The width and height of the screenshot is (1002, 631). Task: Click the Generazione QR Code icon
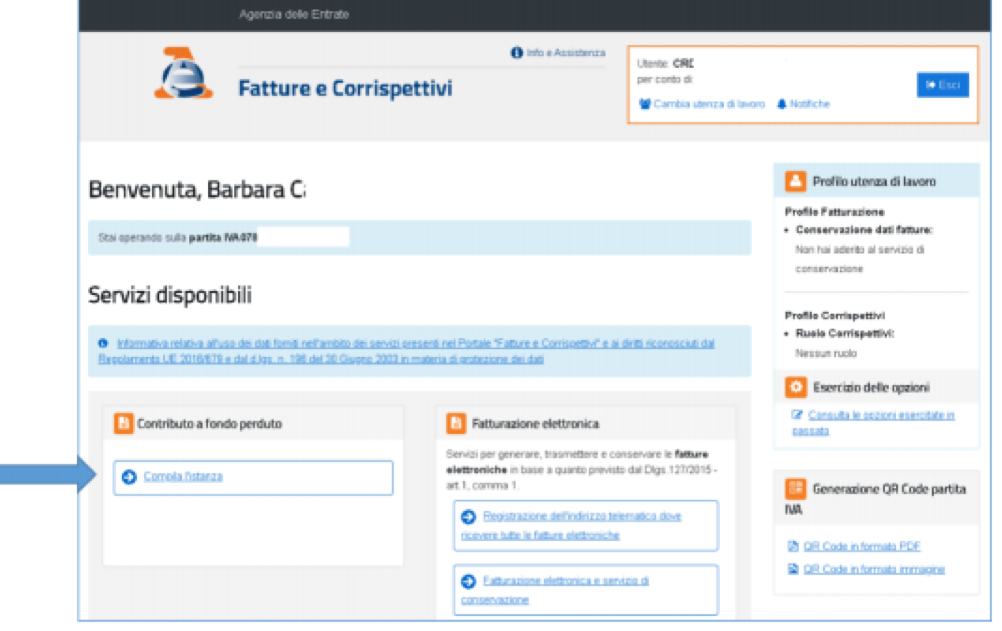[796, 489]
